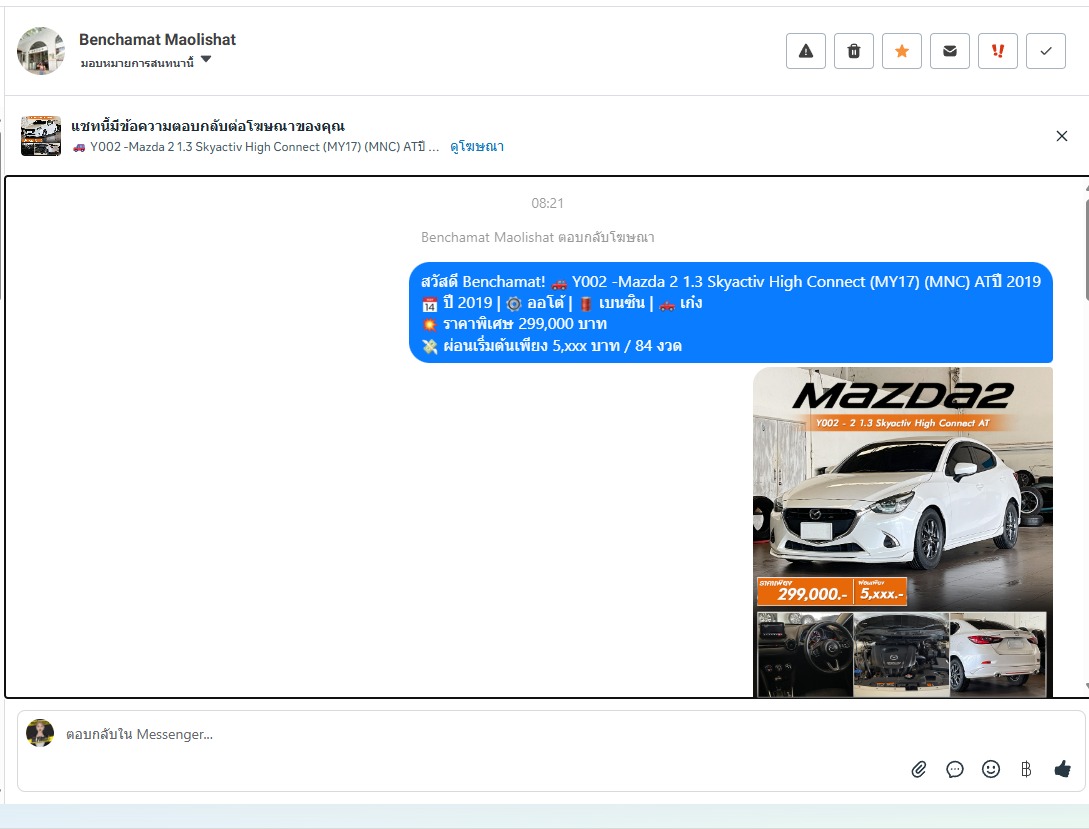Click the baht payment request icon
Screen dimensions: 1089x829
coord(1026,769)
